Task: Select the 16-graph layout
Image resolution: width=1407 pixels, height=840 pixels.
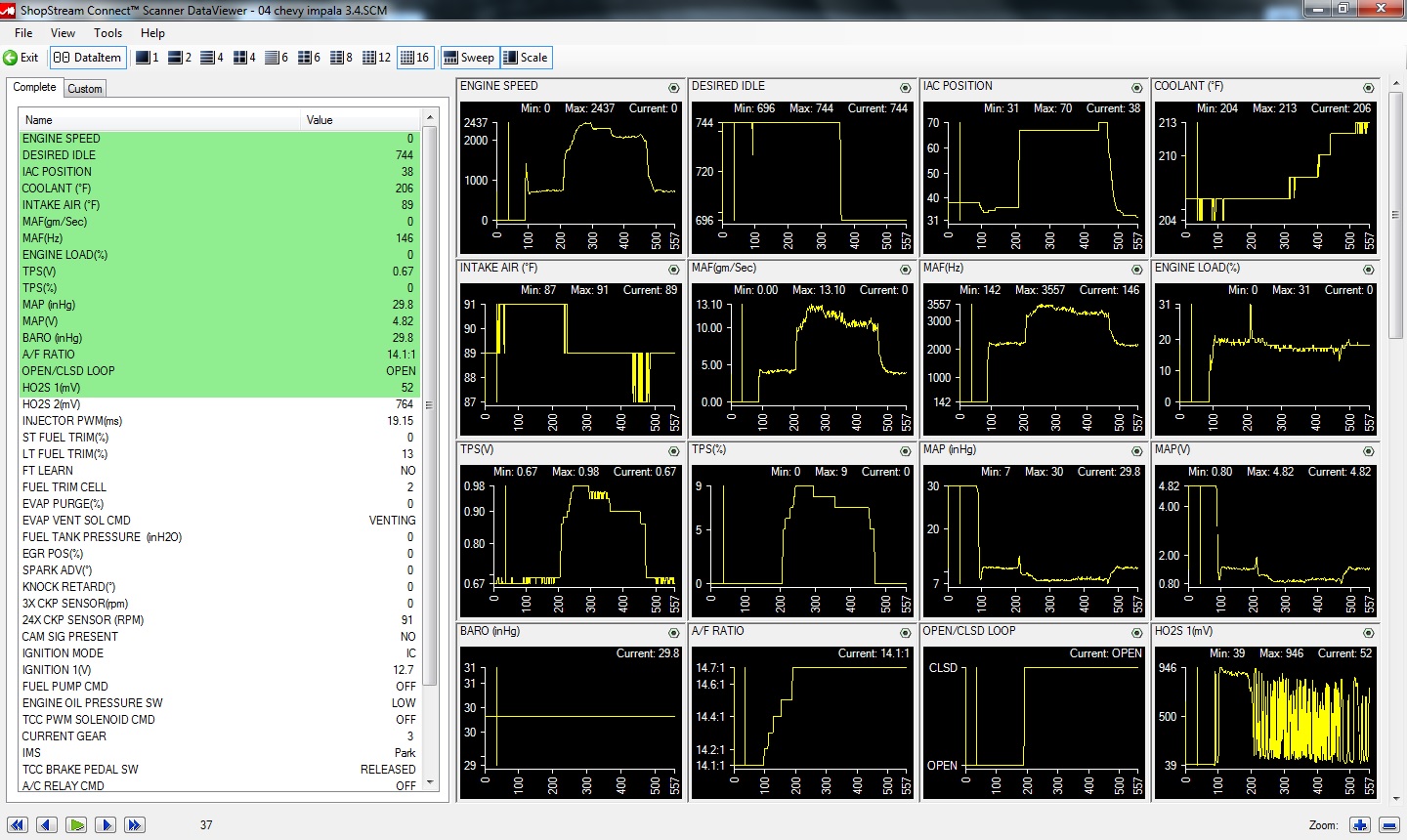Action: coord(415,58)
